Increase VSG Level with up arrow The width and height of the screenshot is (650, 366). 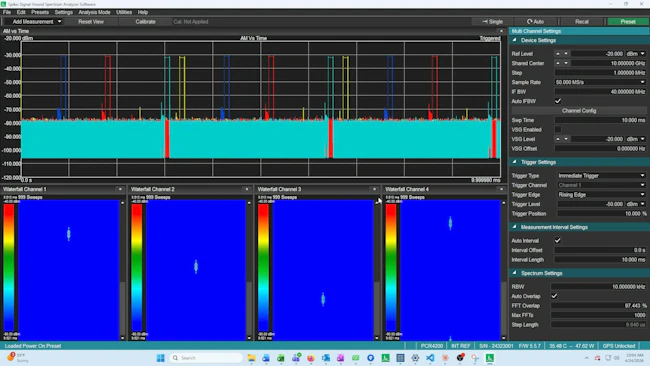[558, 139]
